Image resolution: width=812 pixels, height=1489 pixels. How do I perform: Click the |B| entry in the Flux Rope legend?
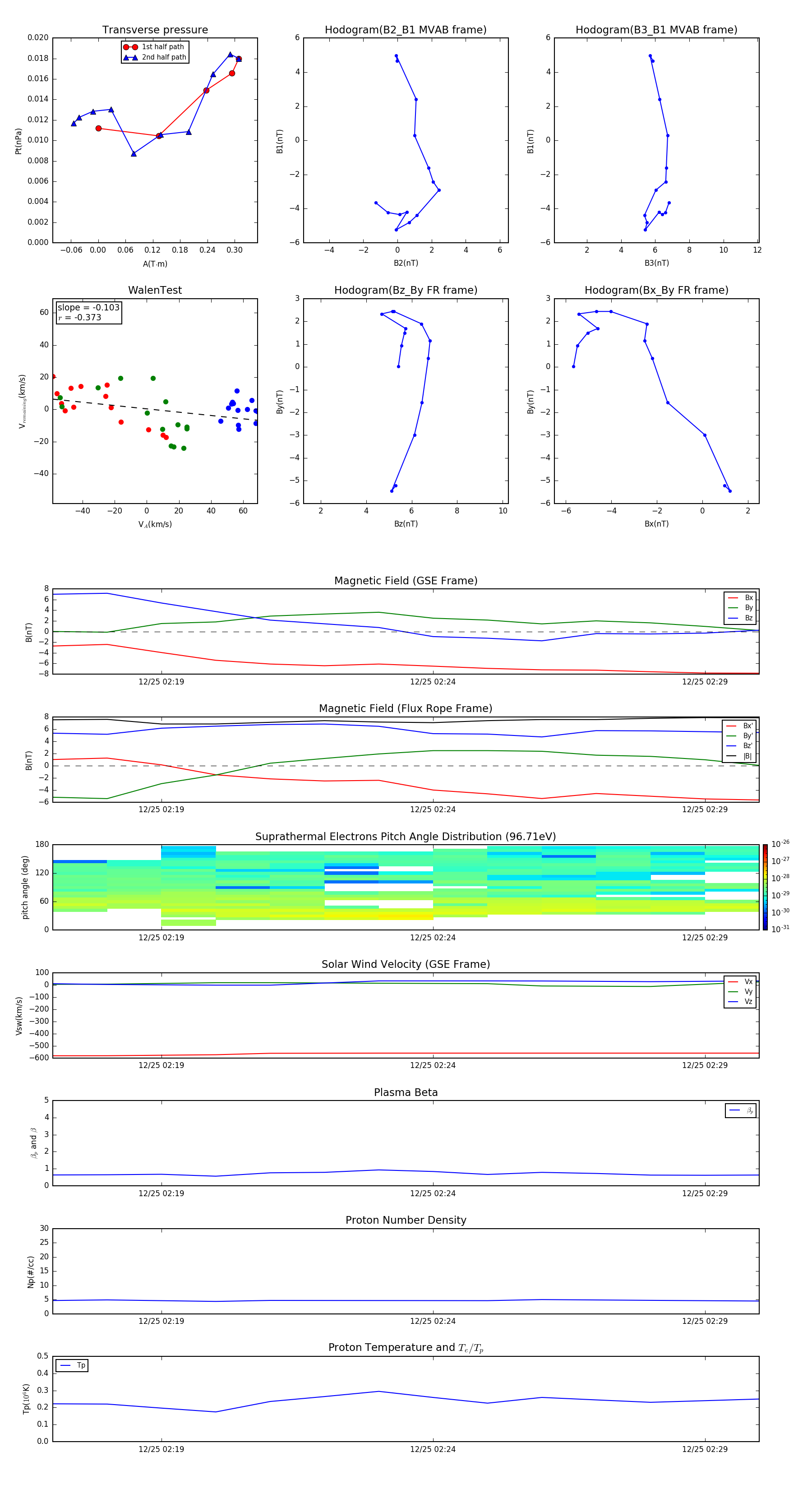(739, 756)
